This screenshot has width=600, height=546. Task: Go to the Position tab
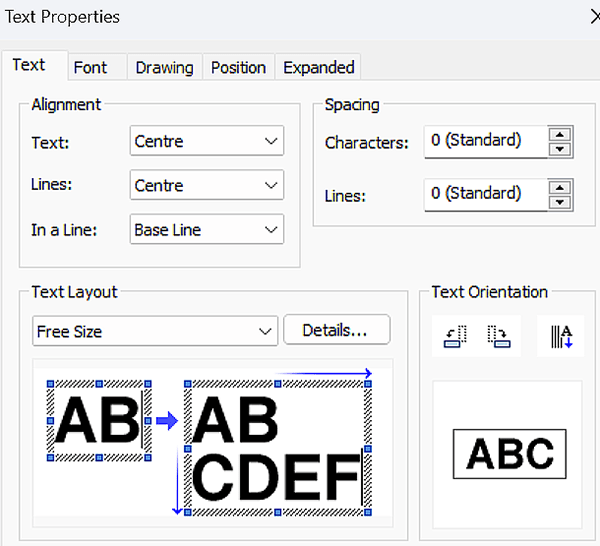238,67
